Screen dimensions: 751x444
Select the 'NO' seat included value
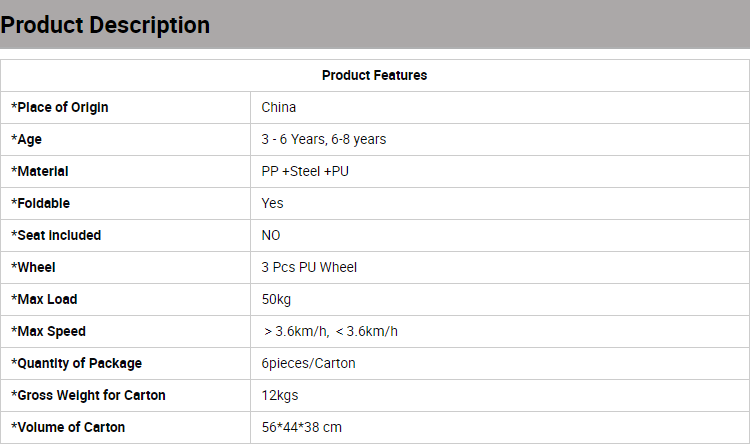pos(271,236)
